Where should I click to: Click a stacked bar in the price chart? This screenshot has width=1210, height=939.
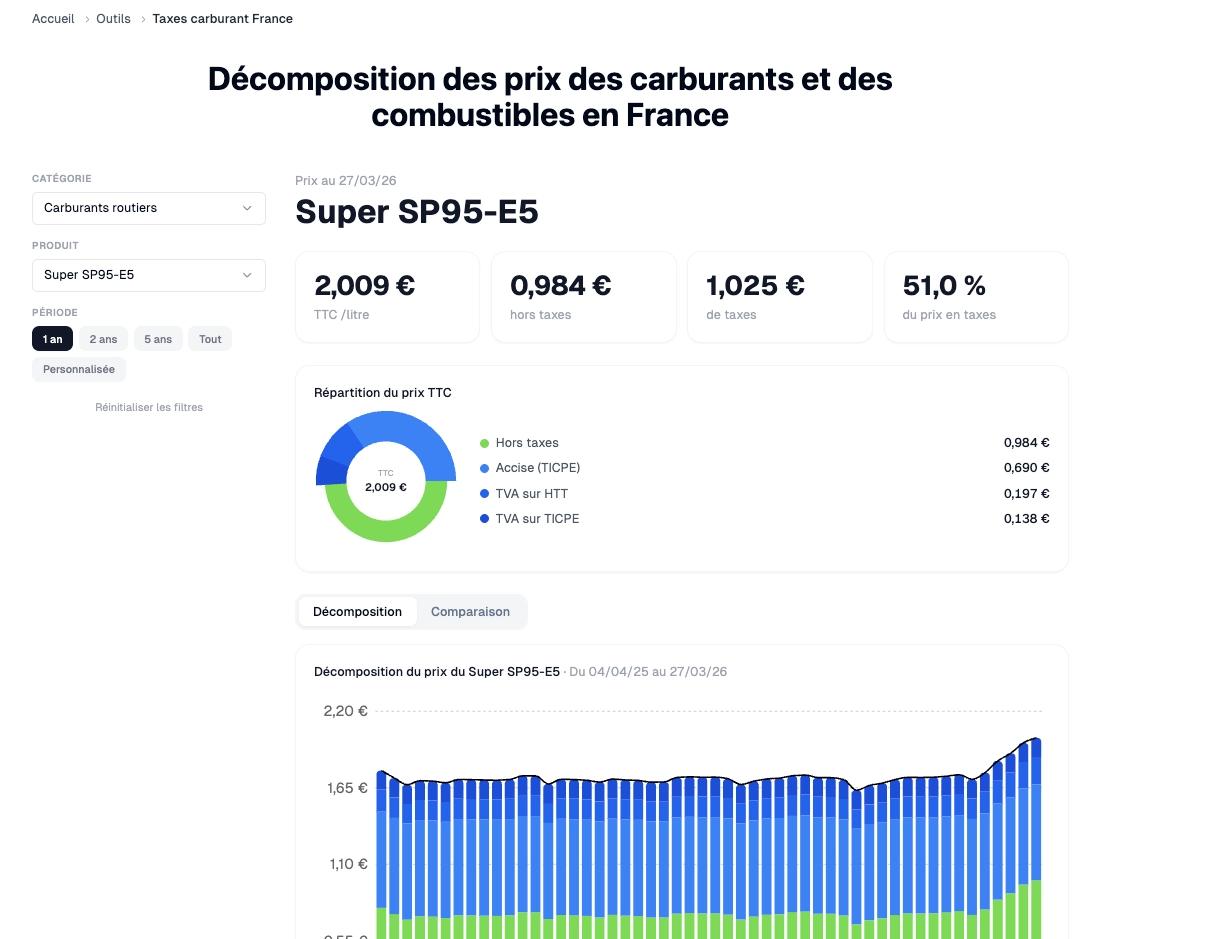pos(700,850)
